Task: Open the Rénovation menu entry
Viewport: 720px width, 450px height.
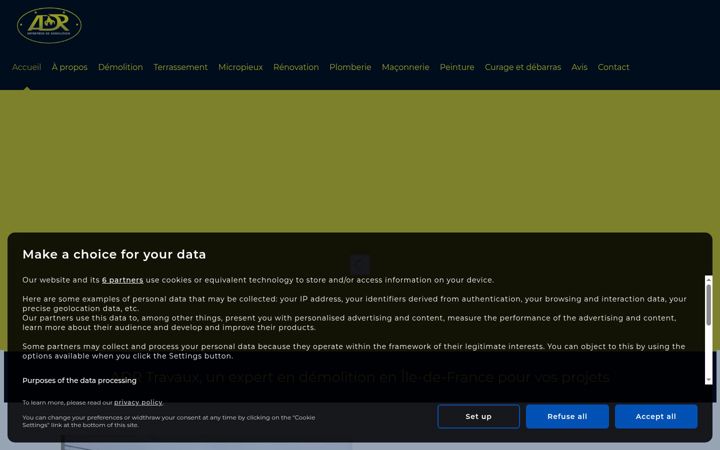Action: [x=296, y=67]
